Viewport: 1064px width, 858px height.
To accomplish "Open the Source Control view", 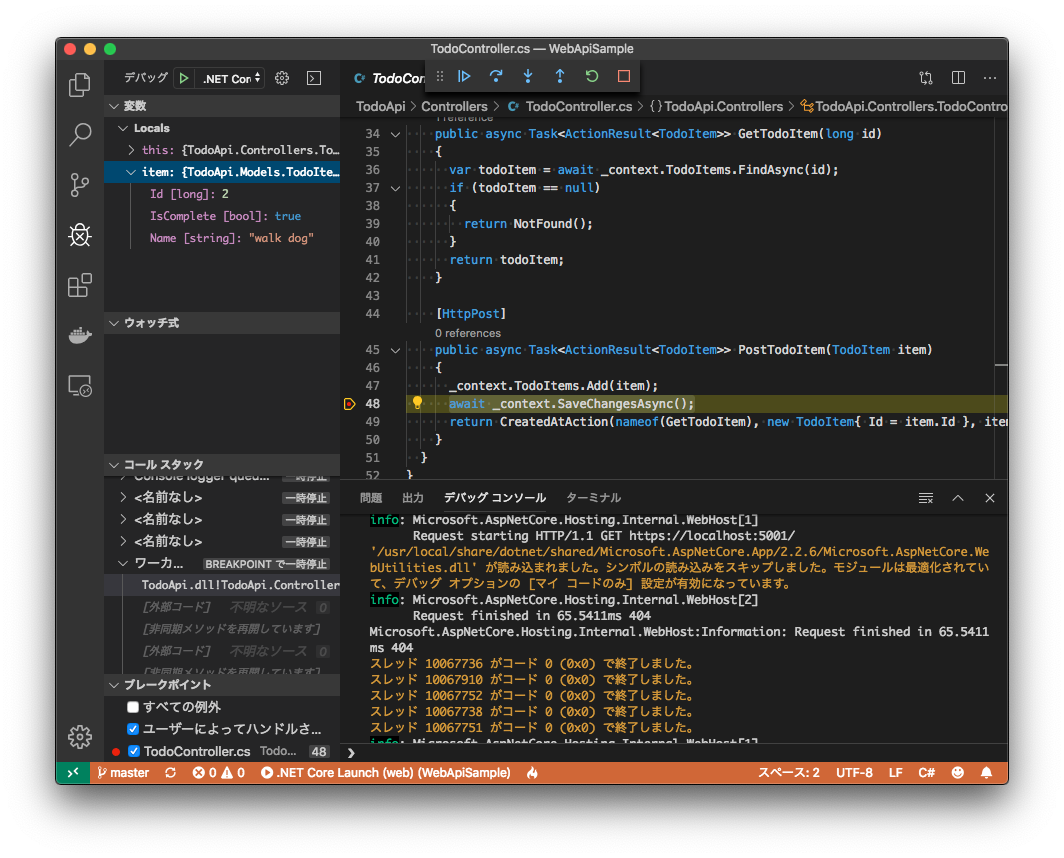I will 80,185.
